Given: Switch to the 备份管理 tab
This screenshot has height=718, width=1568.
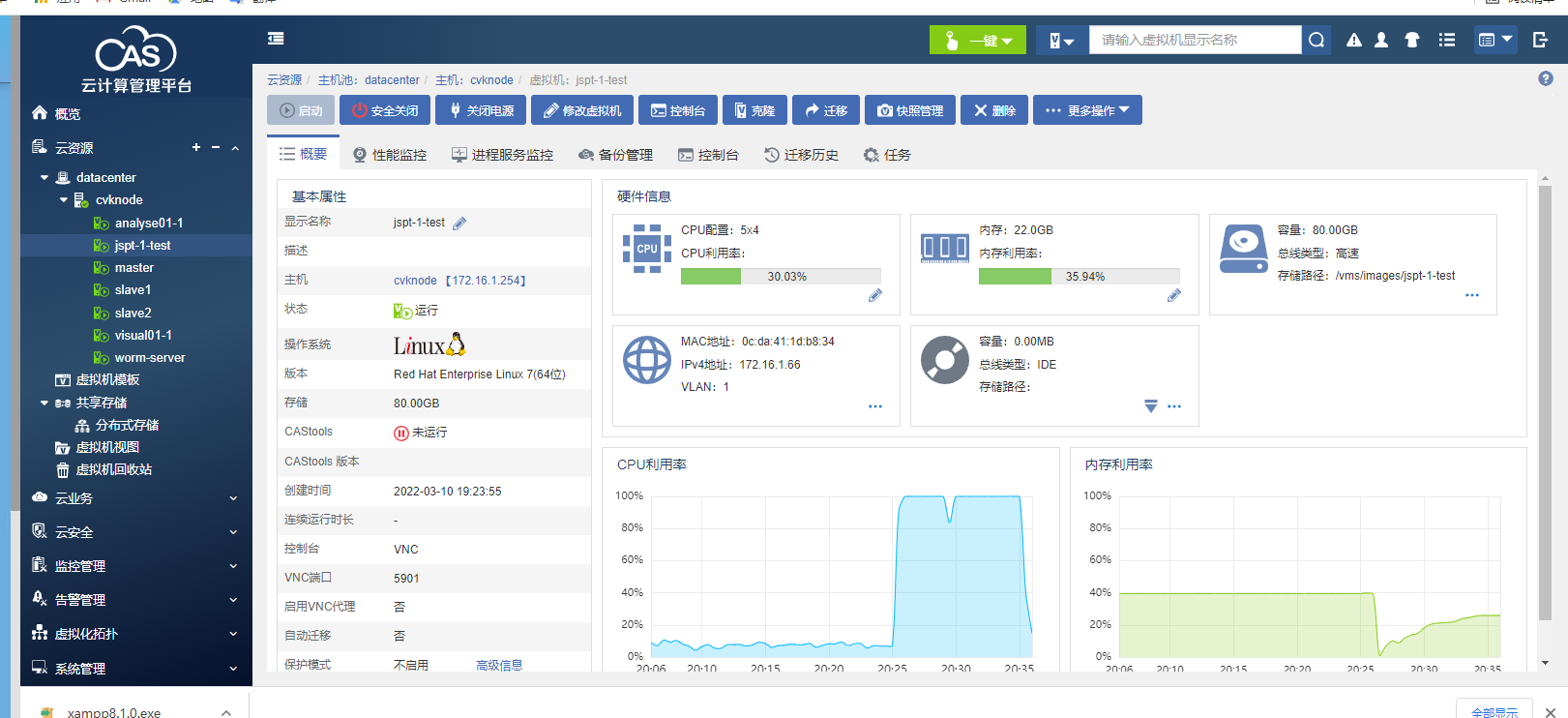Looking at the screenshot, I should (x=616, y=155).
